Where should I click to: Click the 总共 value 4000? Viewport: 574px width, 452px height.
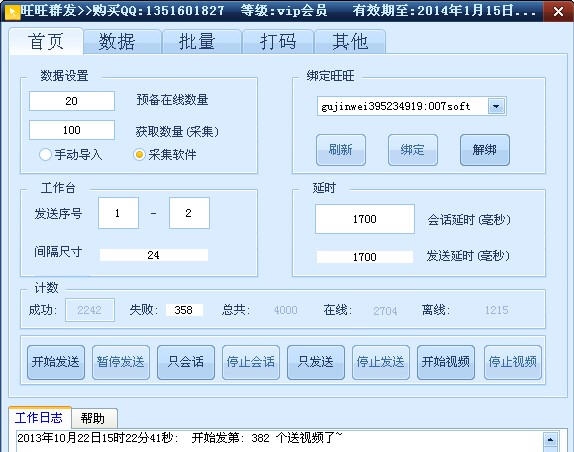pyautogui.click(x=286, y=310)
